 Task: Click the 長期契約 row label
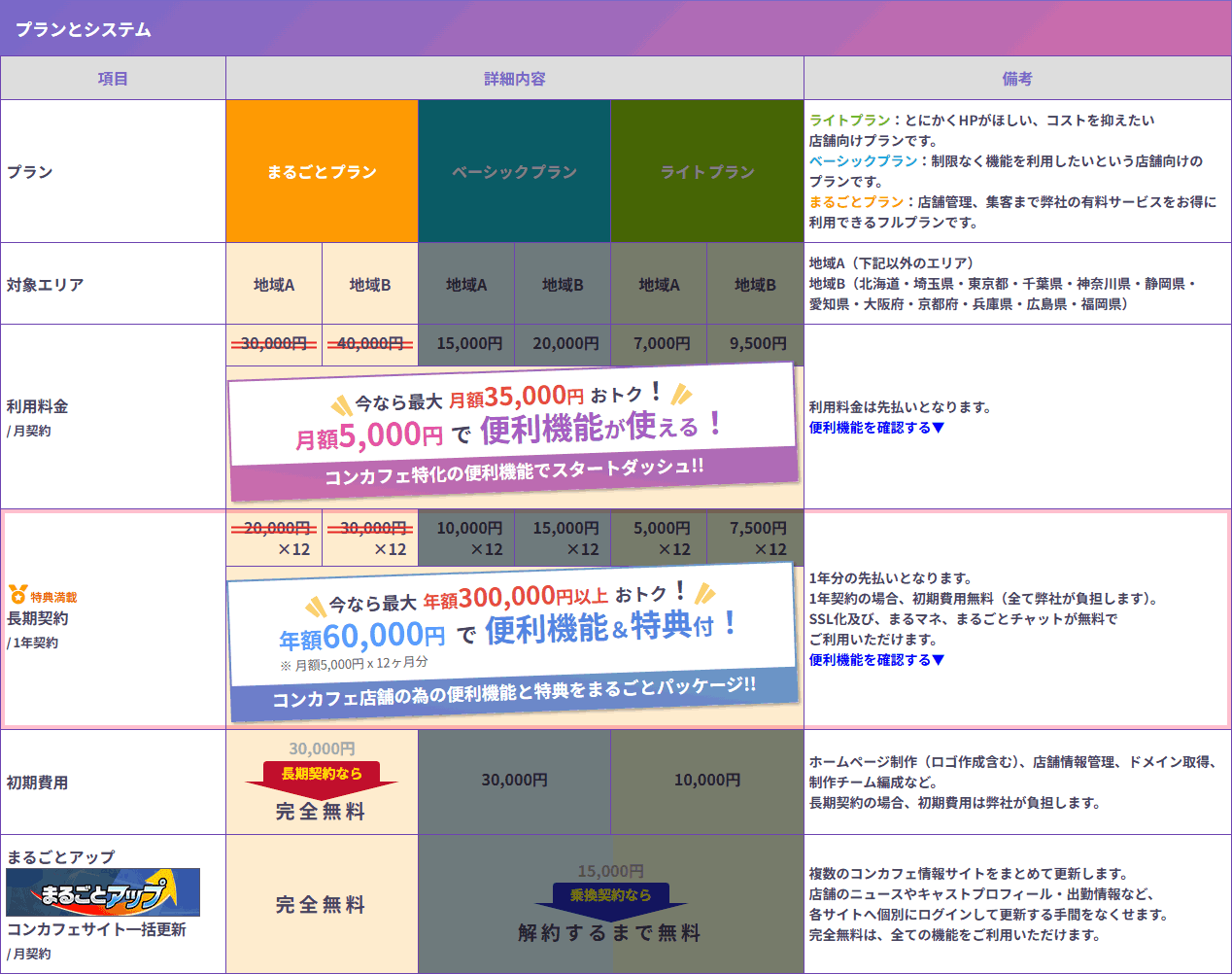(x=37, y=618)
